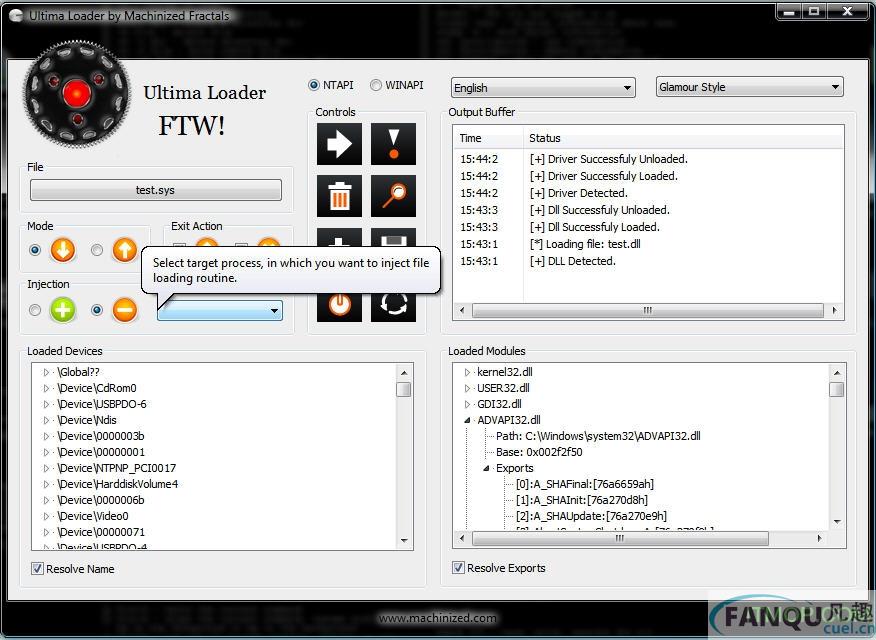The image size is (876, 640).
Task: Open the Glamour Style theme dropdown
Action: click(x=749, y=87)
